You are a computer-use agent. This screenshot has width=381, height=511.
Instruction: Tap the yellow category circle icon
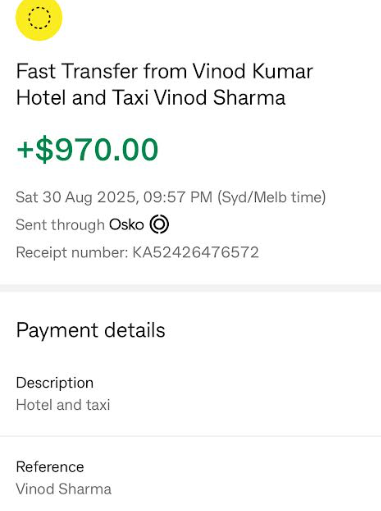point(39,18)
